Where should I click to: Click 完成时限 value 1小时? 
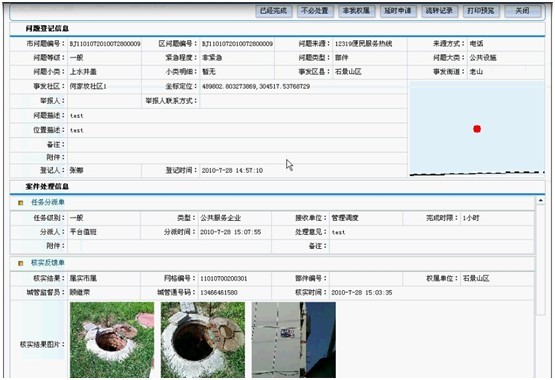(x=471, y=218)
